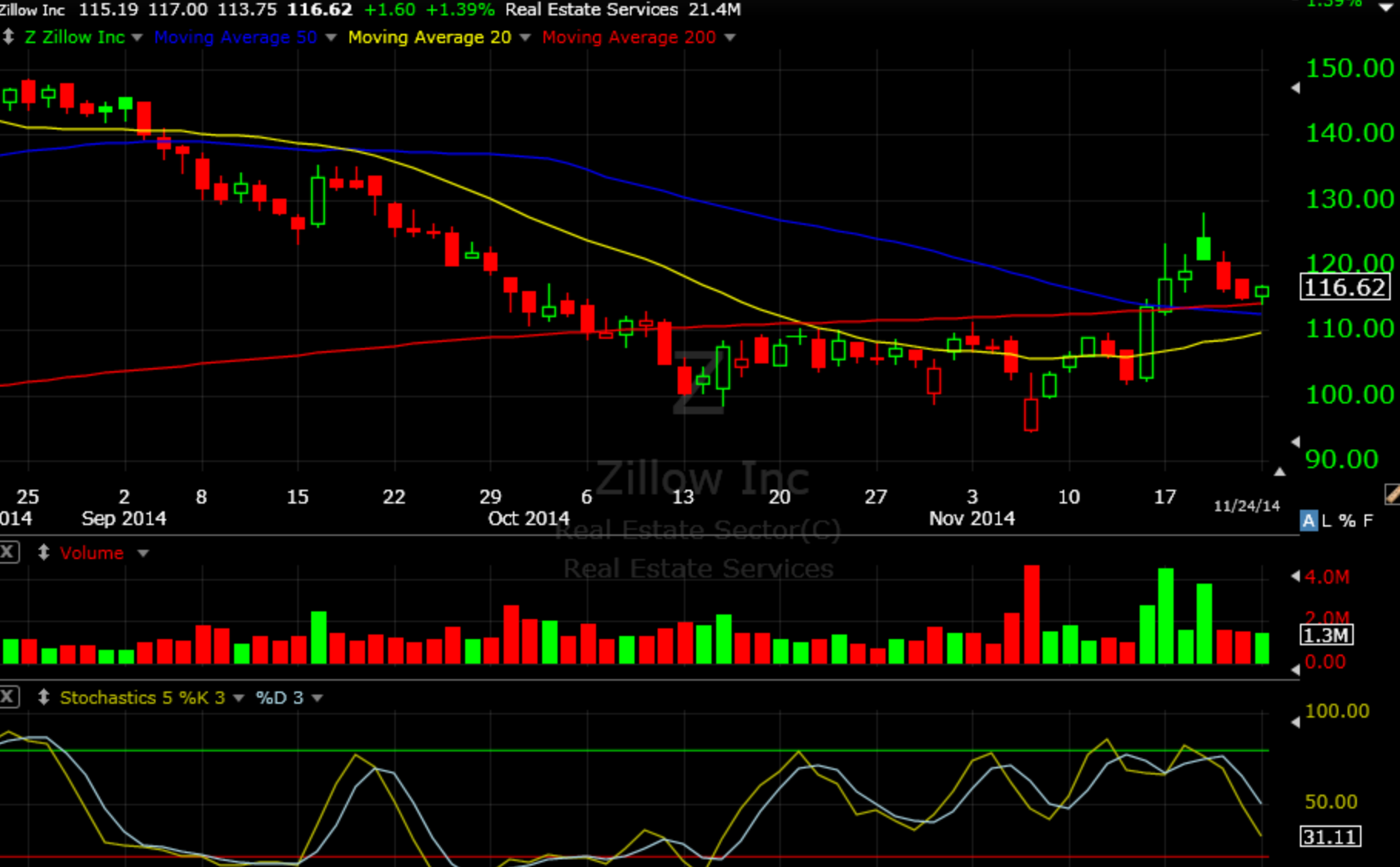This screenshot has width=1400, height=867.
Task: Click the 31.11 stochastics value marker
Action: click(1331, 836)
